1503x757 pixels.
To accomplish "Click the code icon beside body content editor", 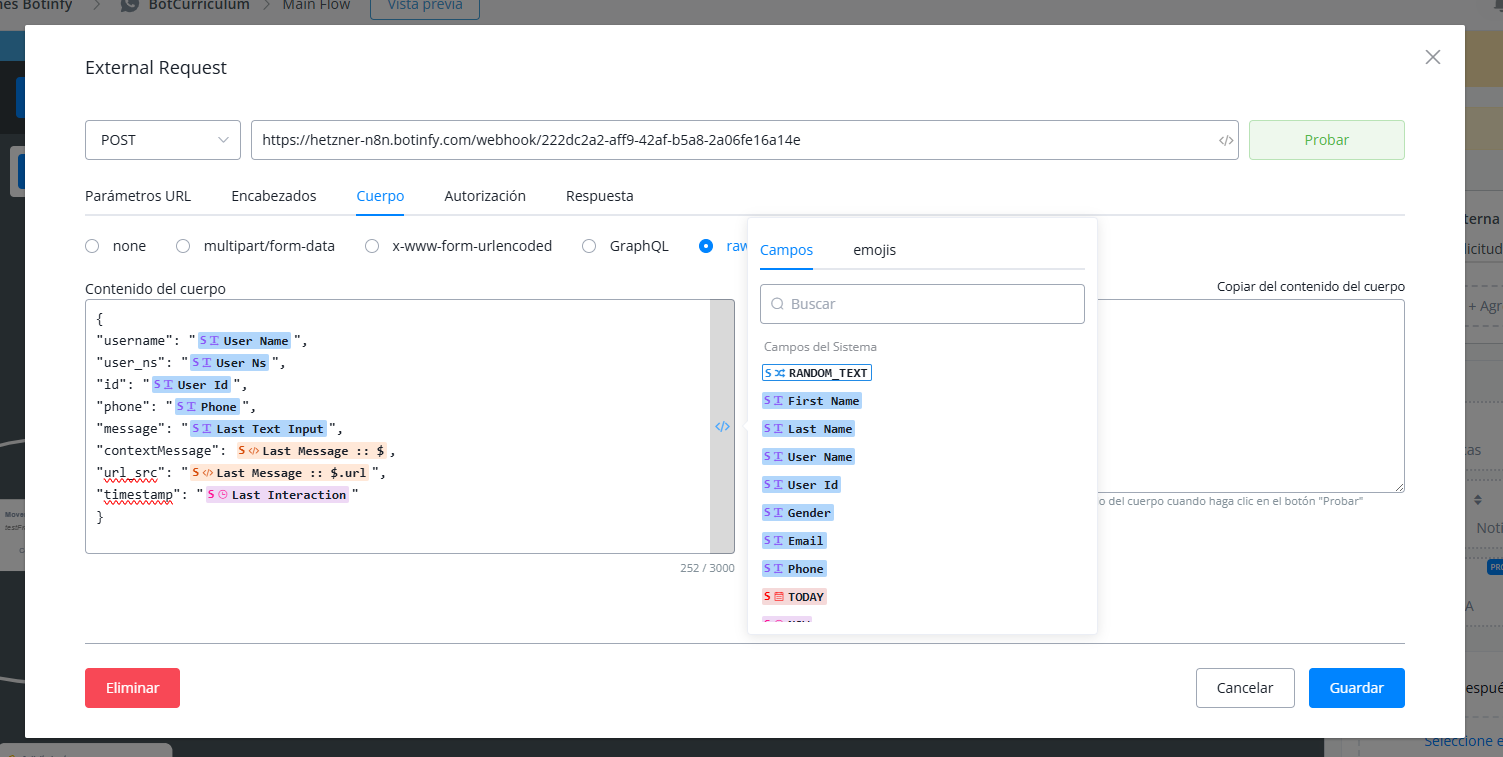I will click(722, 426).
